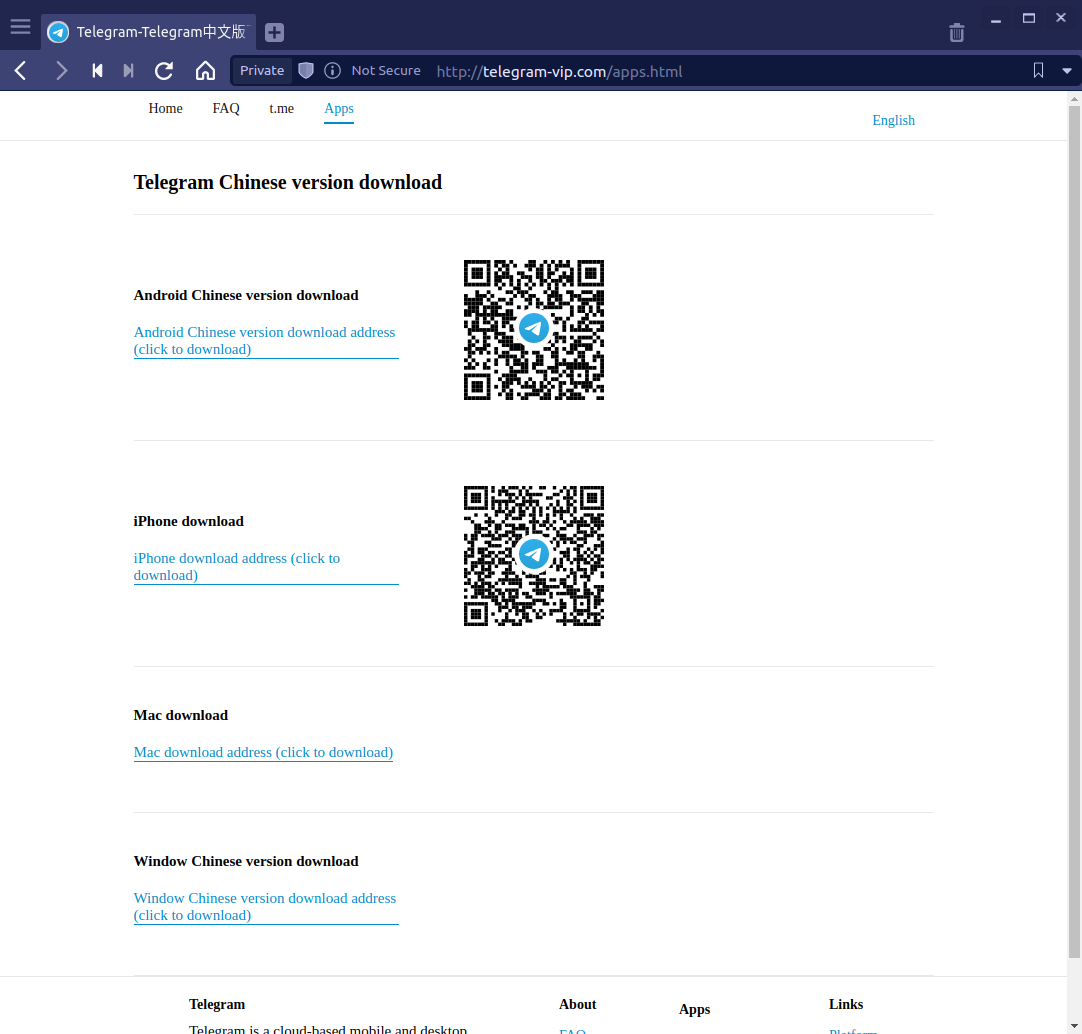1082x1034 pixels.
Task: Reload the current page
Action: [164, 70]
